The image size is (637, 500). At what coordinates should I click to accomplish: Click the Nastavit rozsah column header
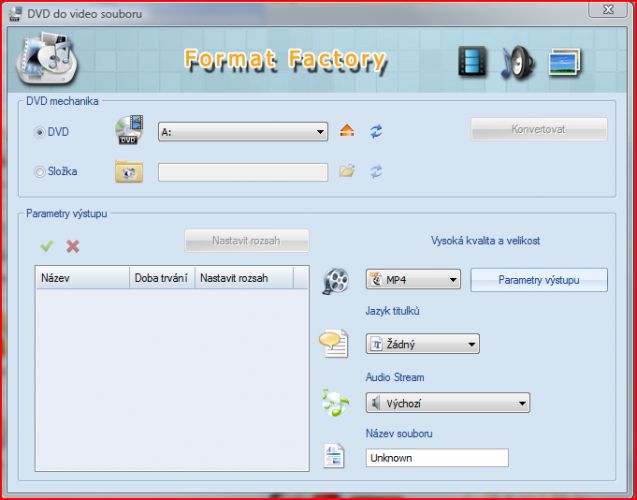244,278
